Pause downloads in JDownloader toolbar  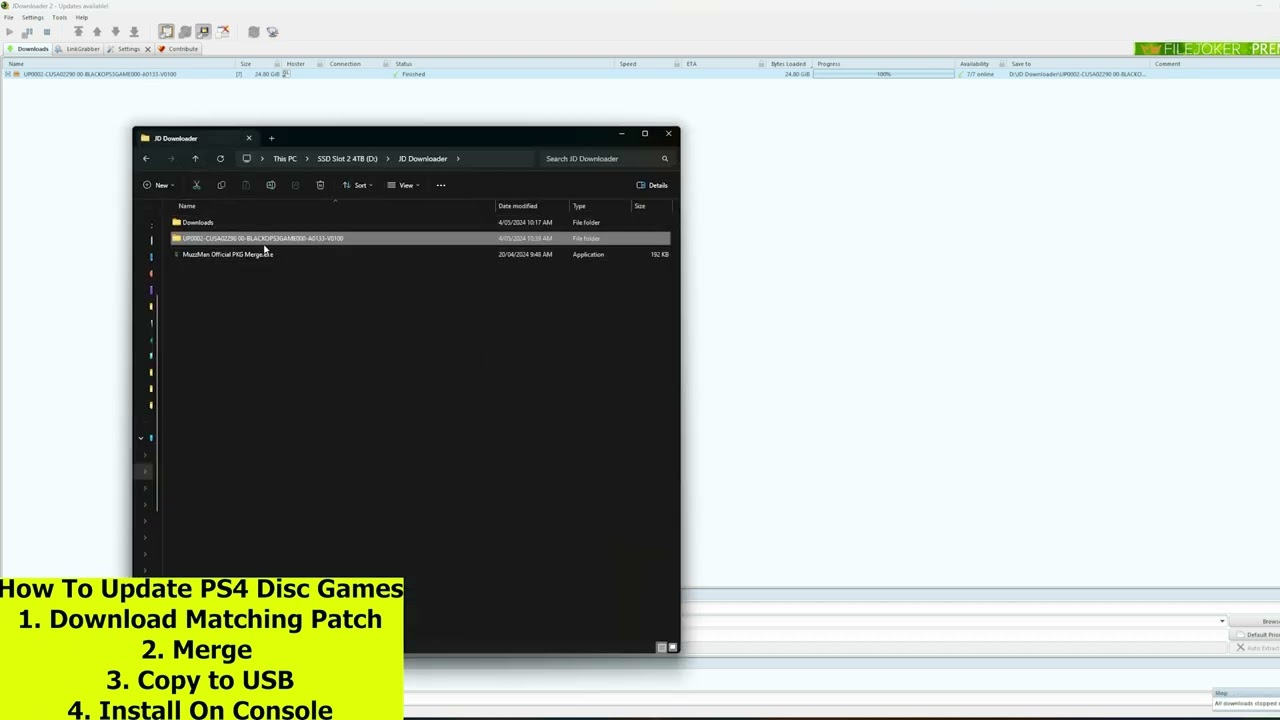[x=27, y=32]
